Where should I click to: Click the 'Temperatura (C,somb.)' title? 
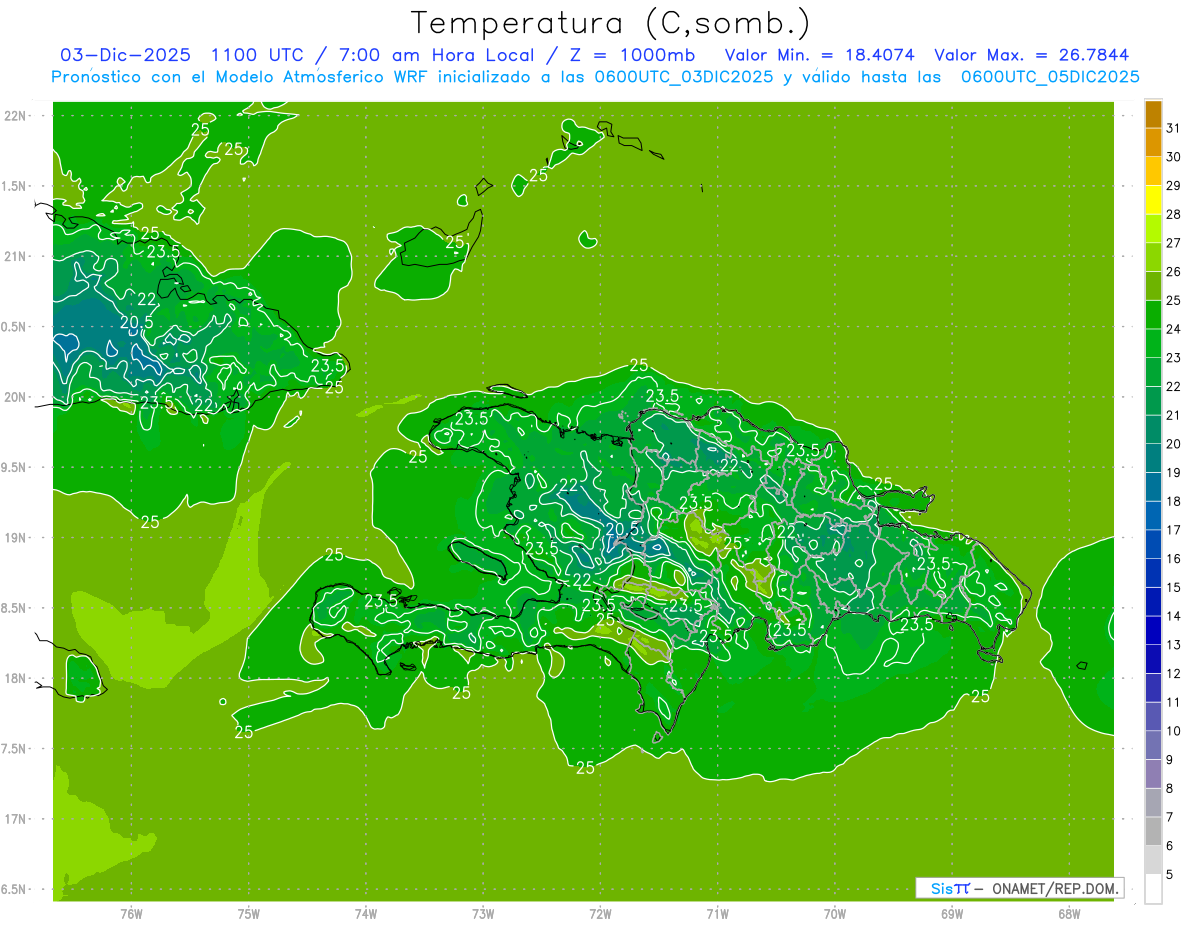pyautogui.click(x=610, y=24)
